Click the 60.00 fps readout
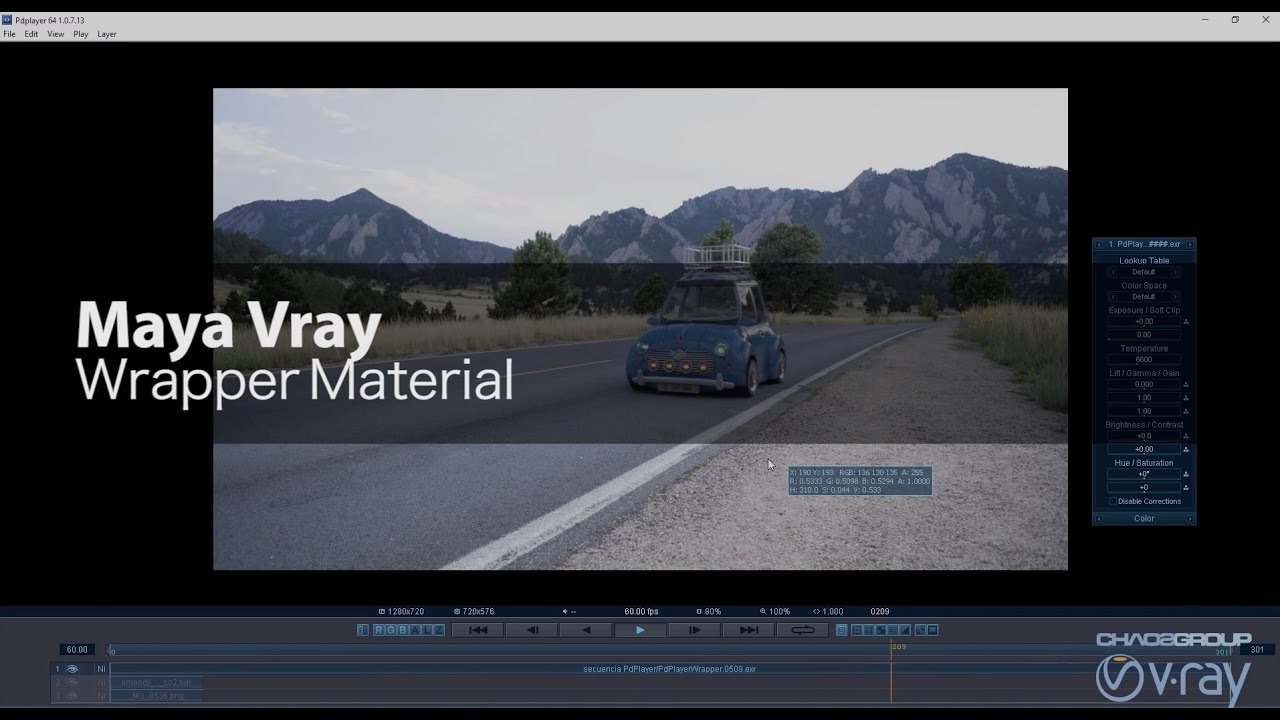The height and width of the screenshot is (720, 1280). [641, 611]
